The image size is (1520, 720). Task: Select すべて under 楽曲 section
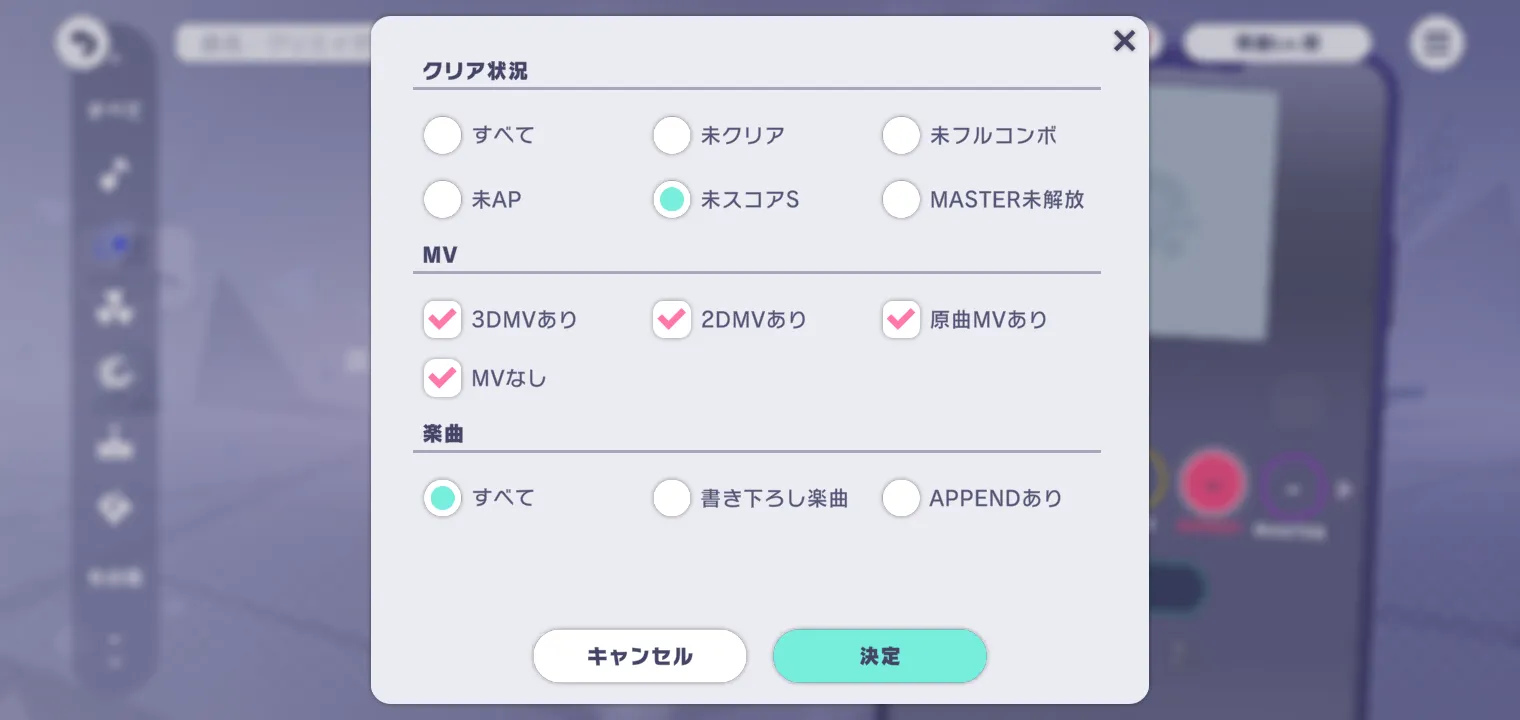[x=442, y=497]
